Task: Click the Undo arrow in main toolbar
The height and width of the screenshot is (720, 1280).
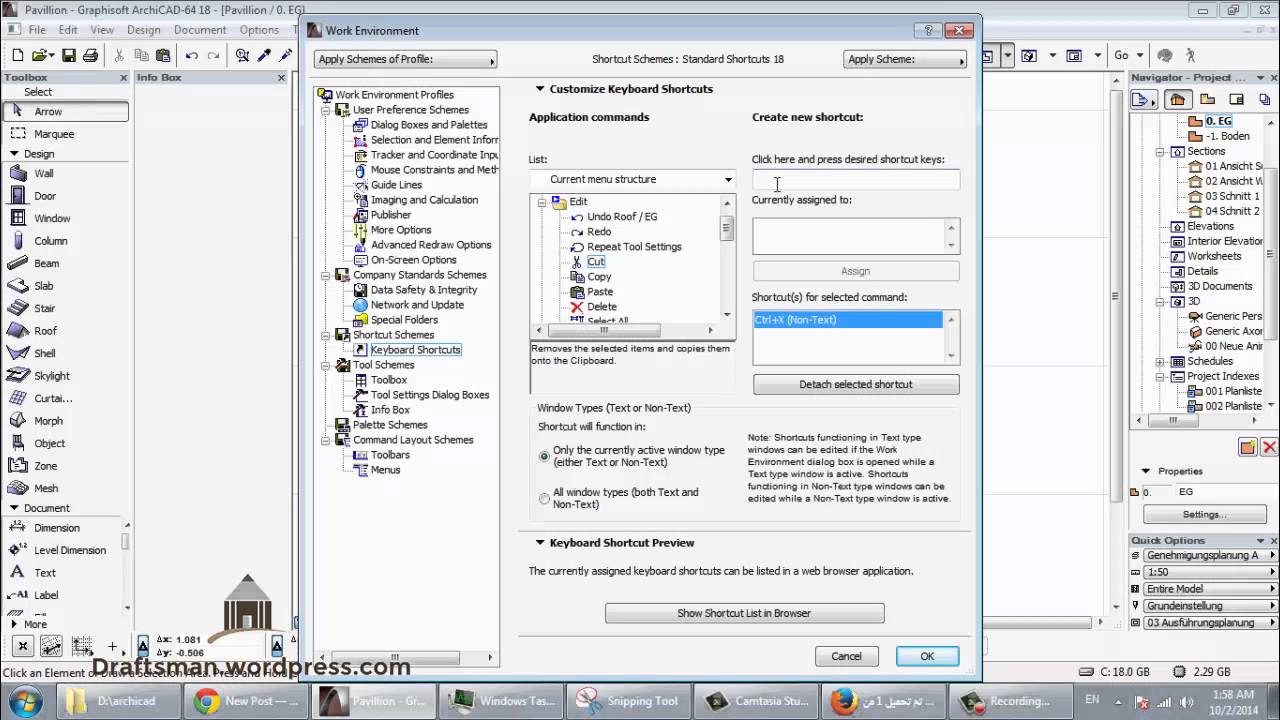Action: click(x=192, y=56)
